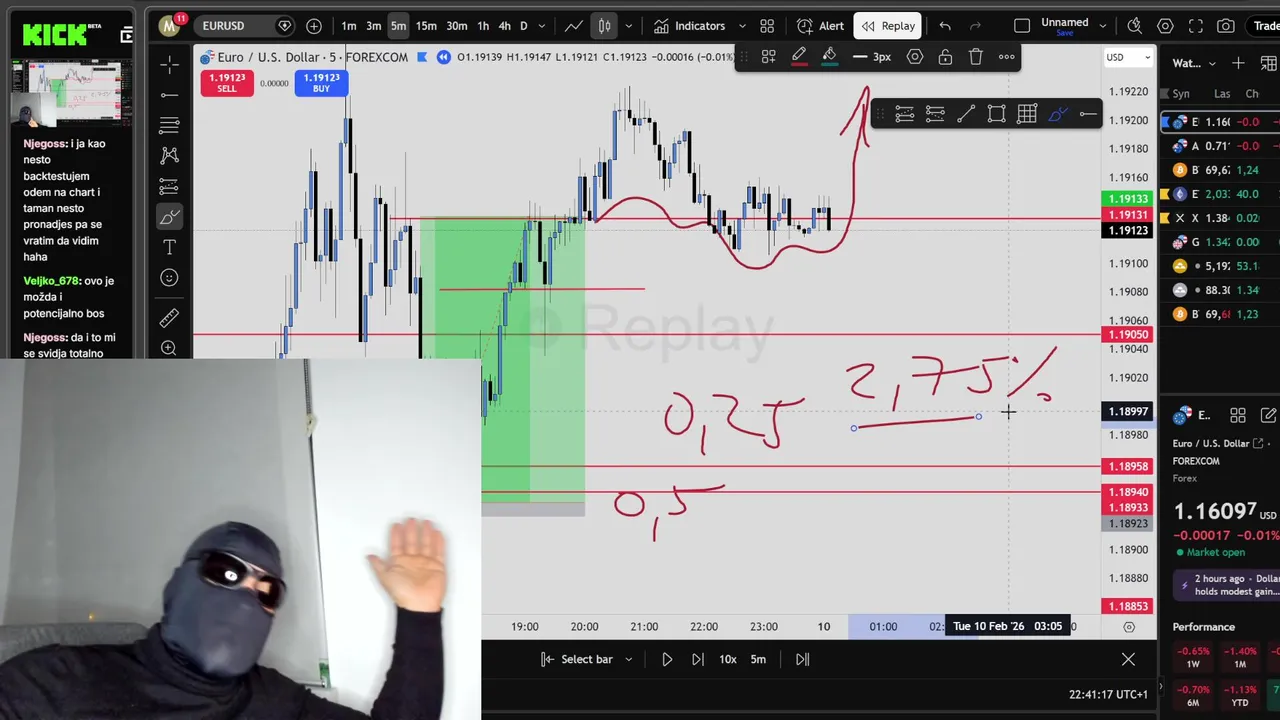Open Select bar replay options

(586, 659)
